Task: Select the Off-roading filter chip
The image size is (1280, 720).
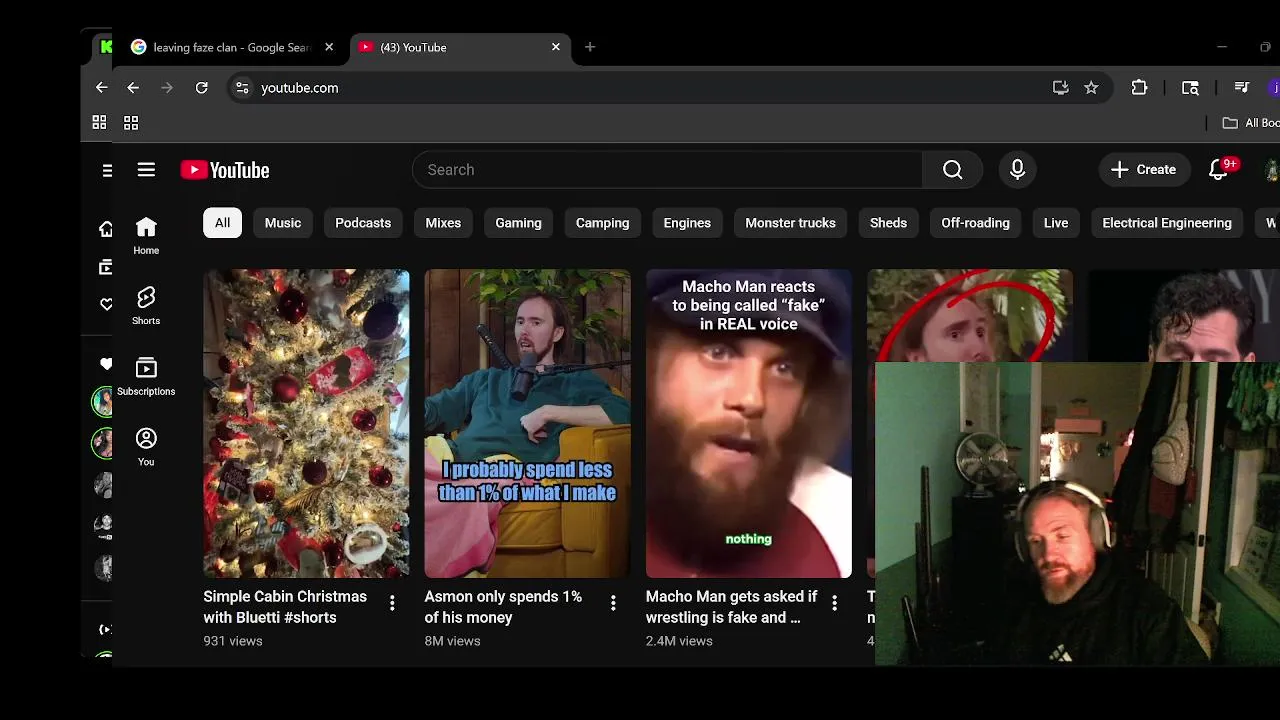Action: pyautogui.click(x=975, y=223)
